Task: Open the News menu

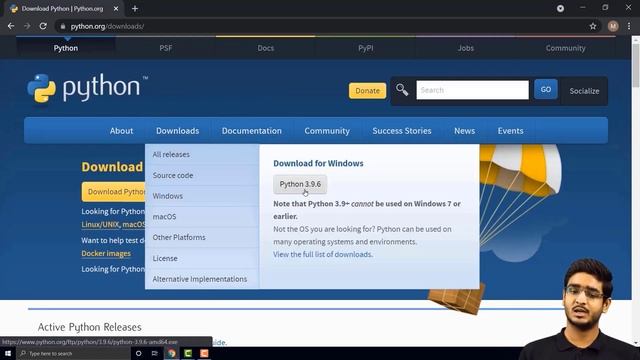Action: click(x=464, y=131)
